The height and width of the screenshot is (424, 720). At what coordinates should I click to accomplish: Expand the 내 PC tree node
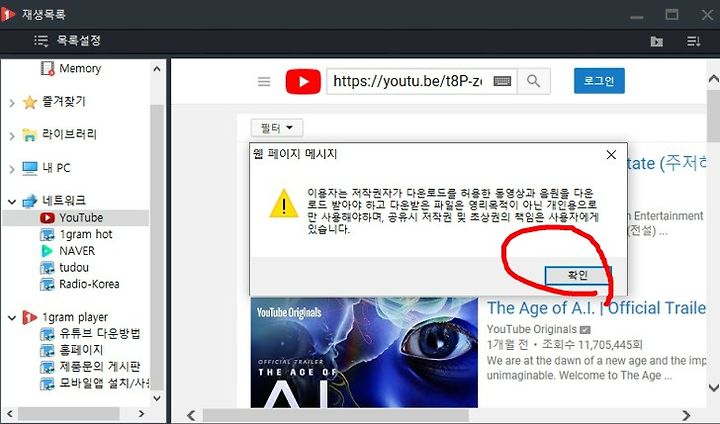coord(12,169)
